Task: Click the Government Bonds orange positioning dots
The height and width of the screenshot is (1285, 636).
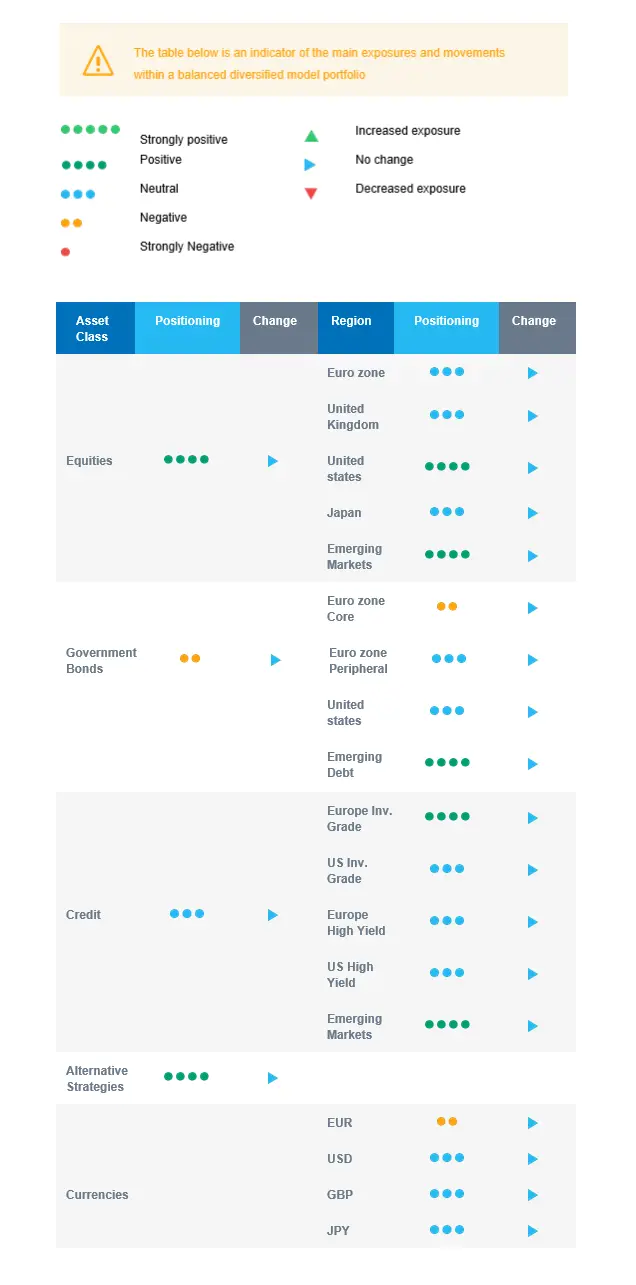Action: [190, 658]
